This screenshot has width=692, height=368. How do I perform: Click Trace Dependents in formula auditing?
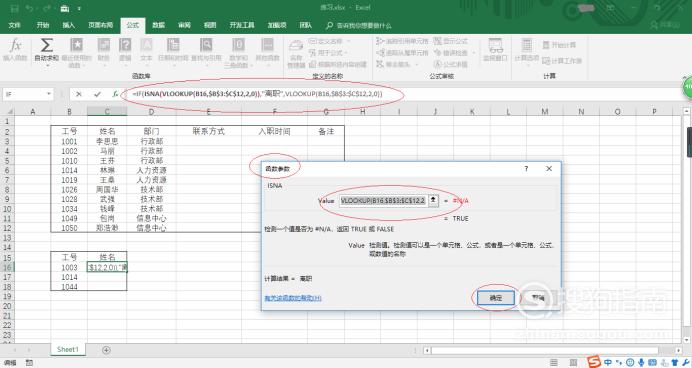[x=402, y=53]
